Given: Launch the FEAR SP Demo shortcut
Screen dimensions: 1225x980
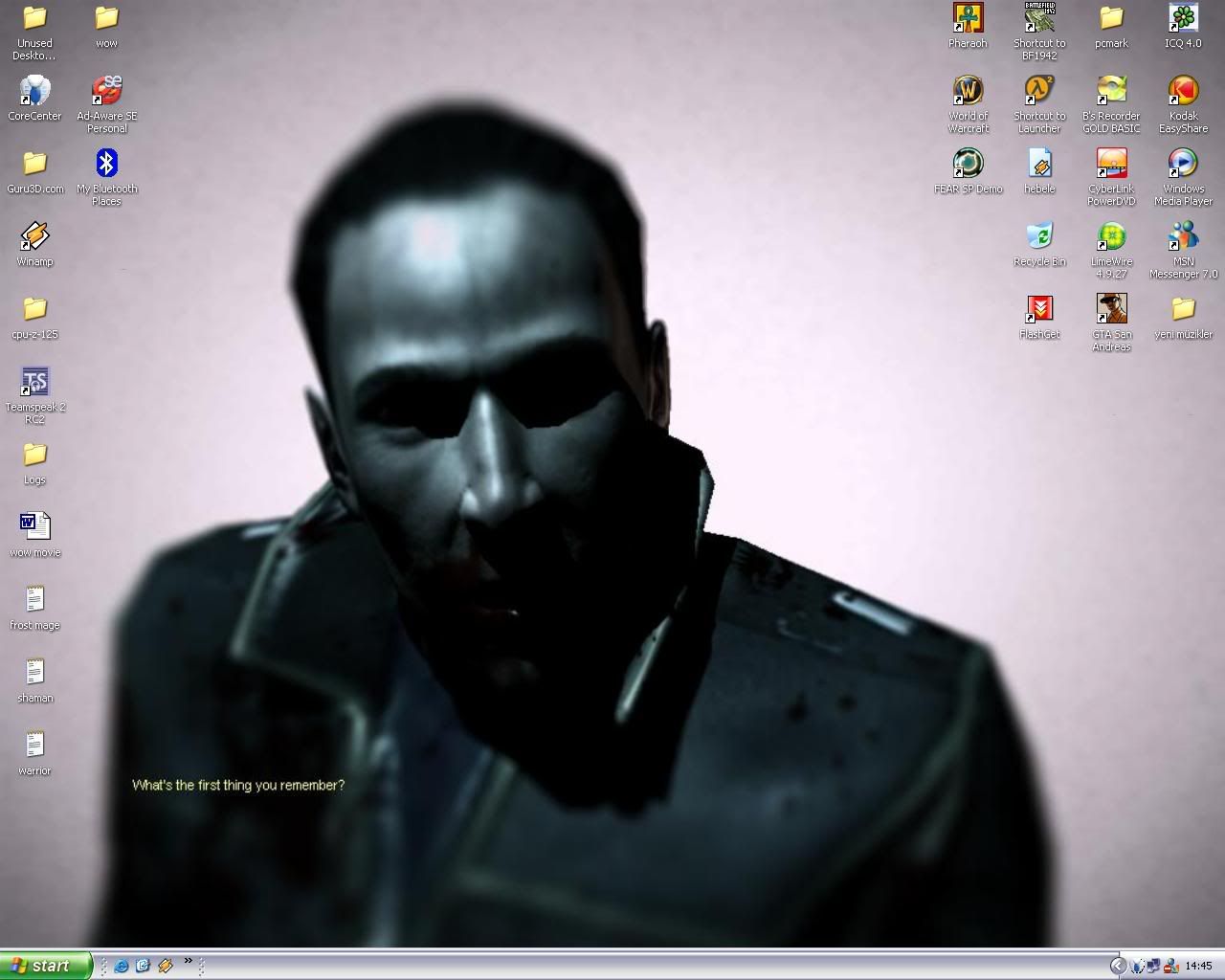Looking at the screenshot, I should coord(968,164).
